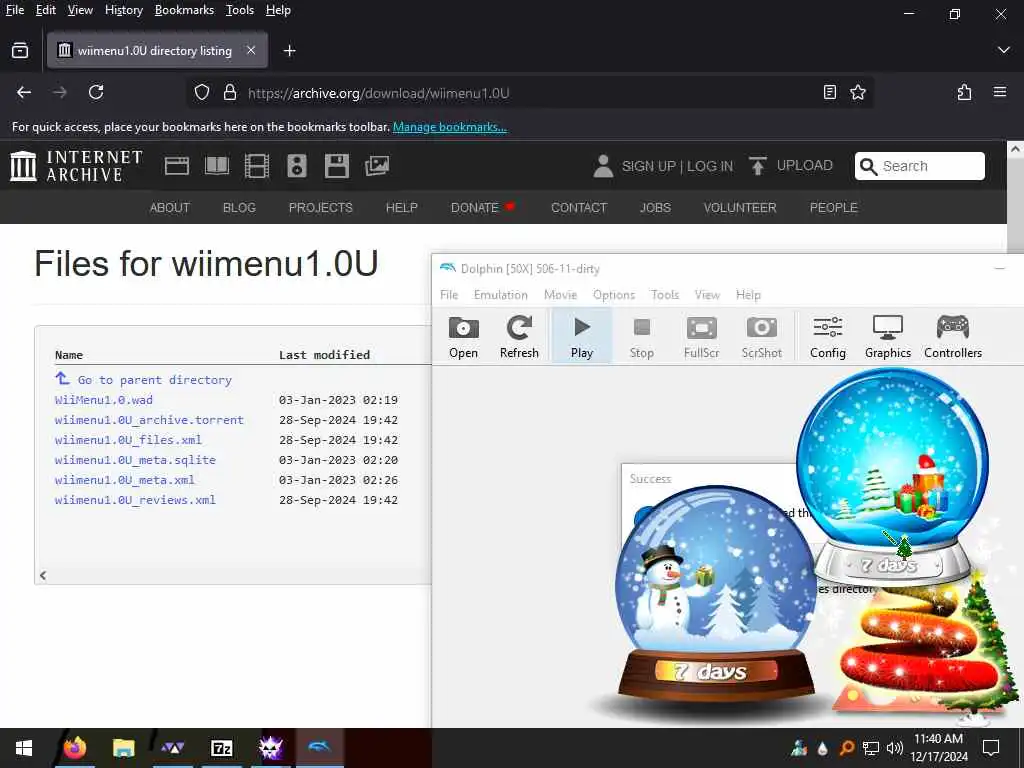
Task: Open wiimenu1.0U_archive.torrent link
Action: coord(149,420)
